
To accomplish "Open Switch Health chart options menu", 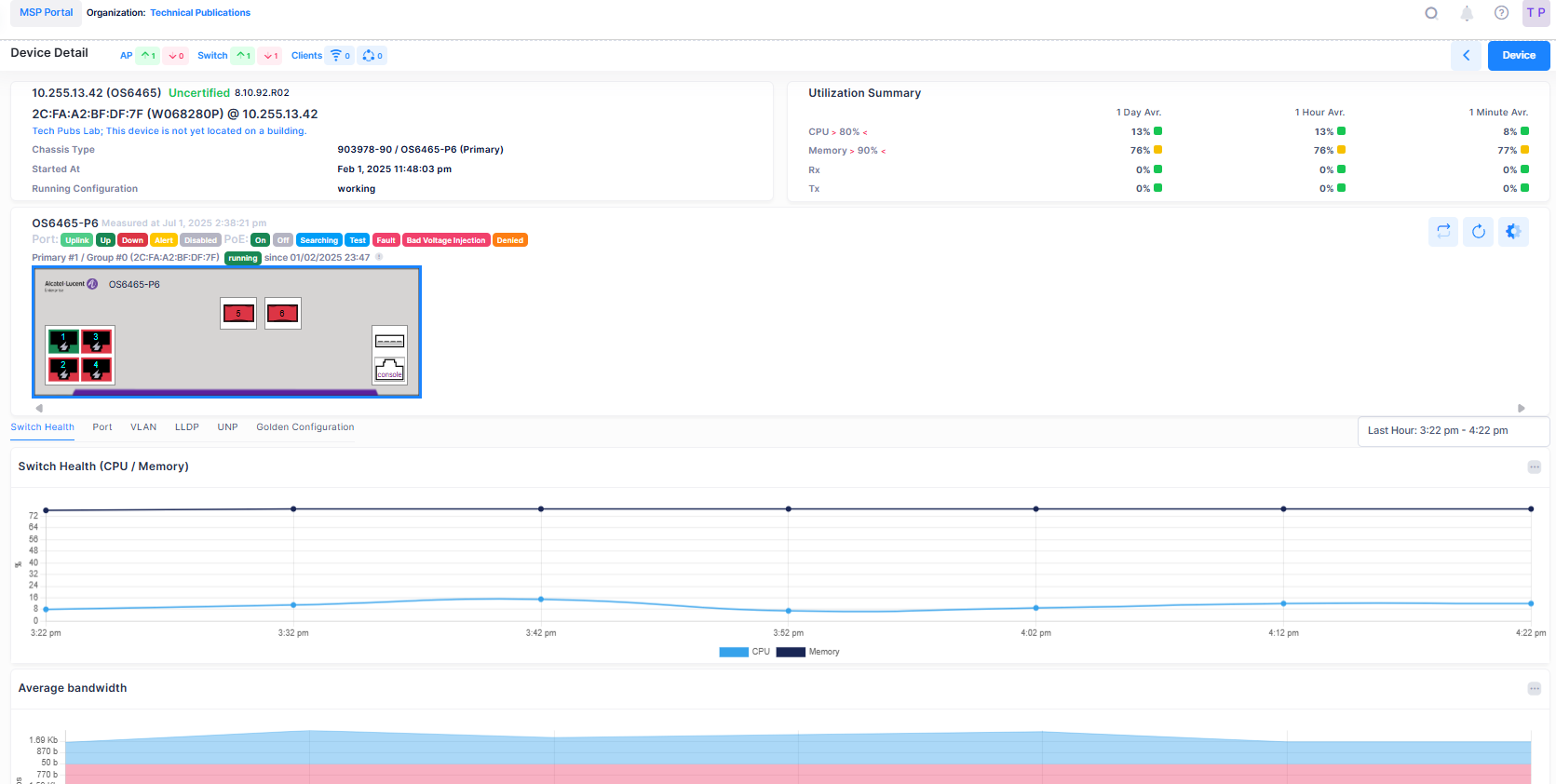I will (1534, 466).
